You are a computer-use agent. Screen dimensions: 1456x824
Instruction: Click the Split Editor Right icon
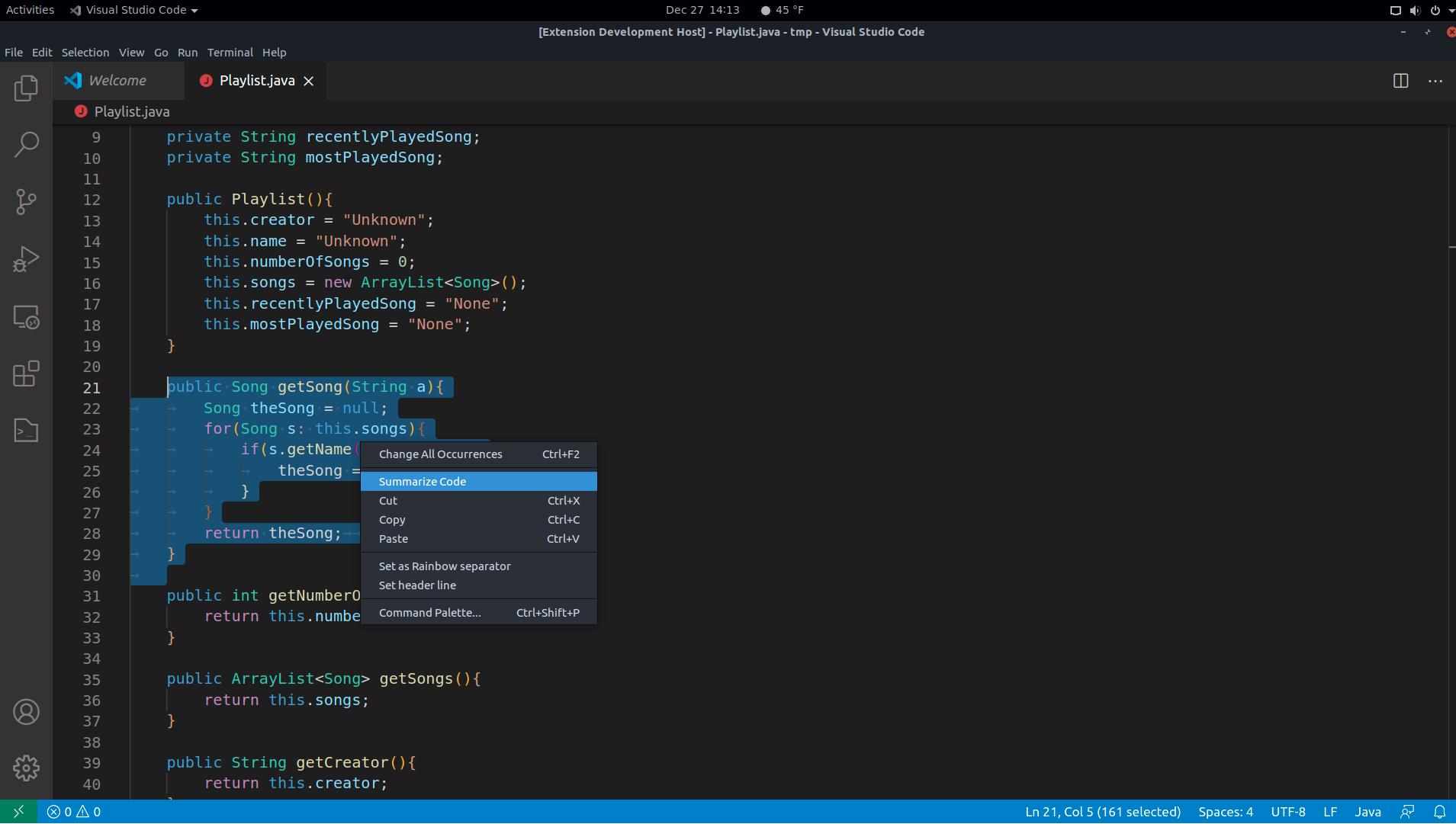[x=1400, y=81]
